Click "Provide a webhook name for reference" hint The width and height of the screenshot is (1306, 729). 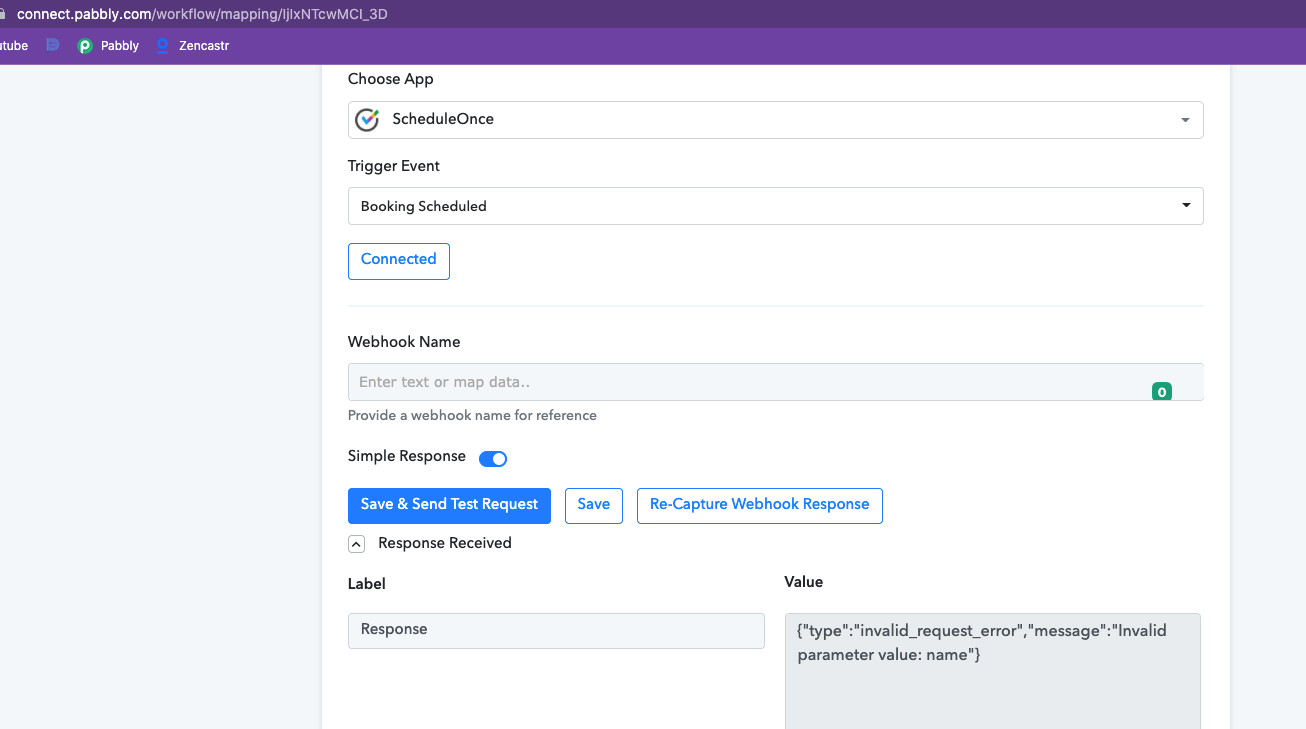tap(472, 416)
